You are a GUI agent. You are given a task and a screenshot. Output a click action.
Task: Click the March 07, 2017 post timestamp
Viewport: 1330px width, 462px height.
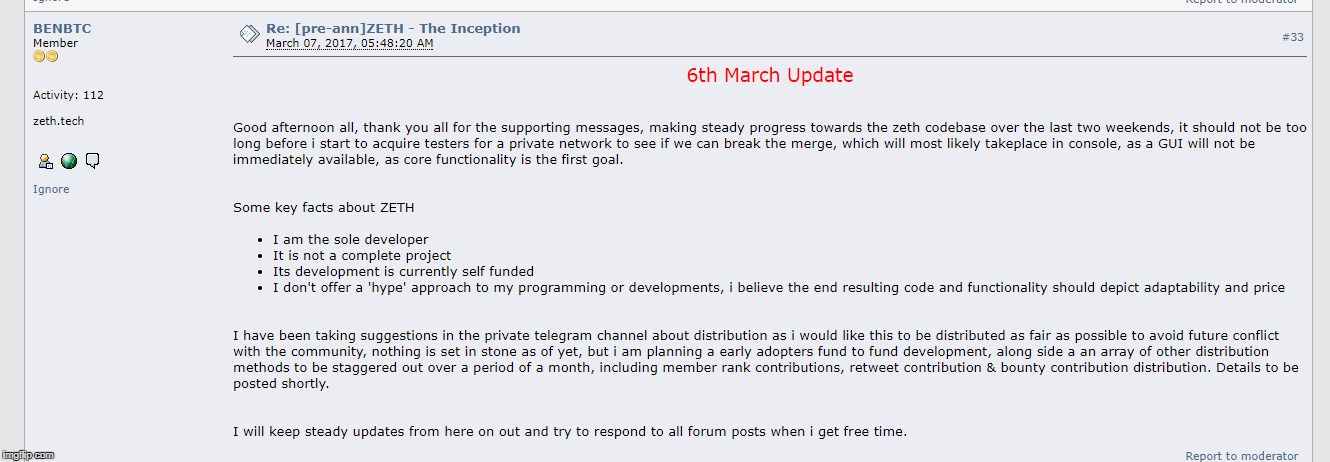[x=350, y=44]
